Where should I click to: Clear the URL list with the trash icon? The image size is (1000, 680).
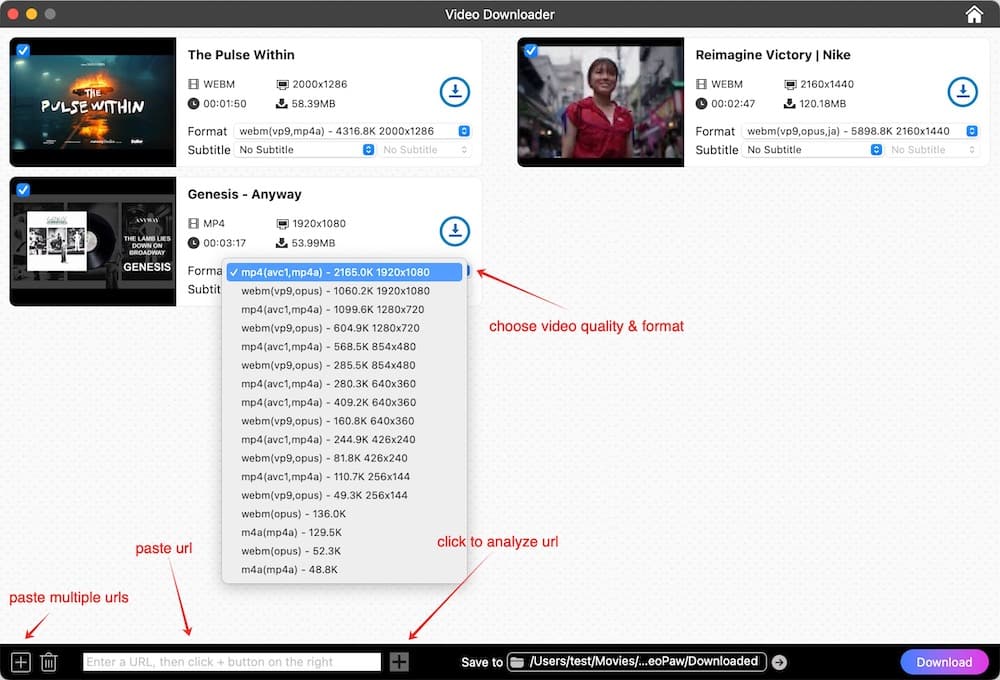click(x=49, y=661)
